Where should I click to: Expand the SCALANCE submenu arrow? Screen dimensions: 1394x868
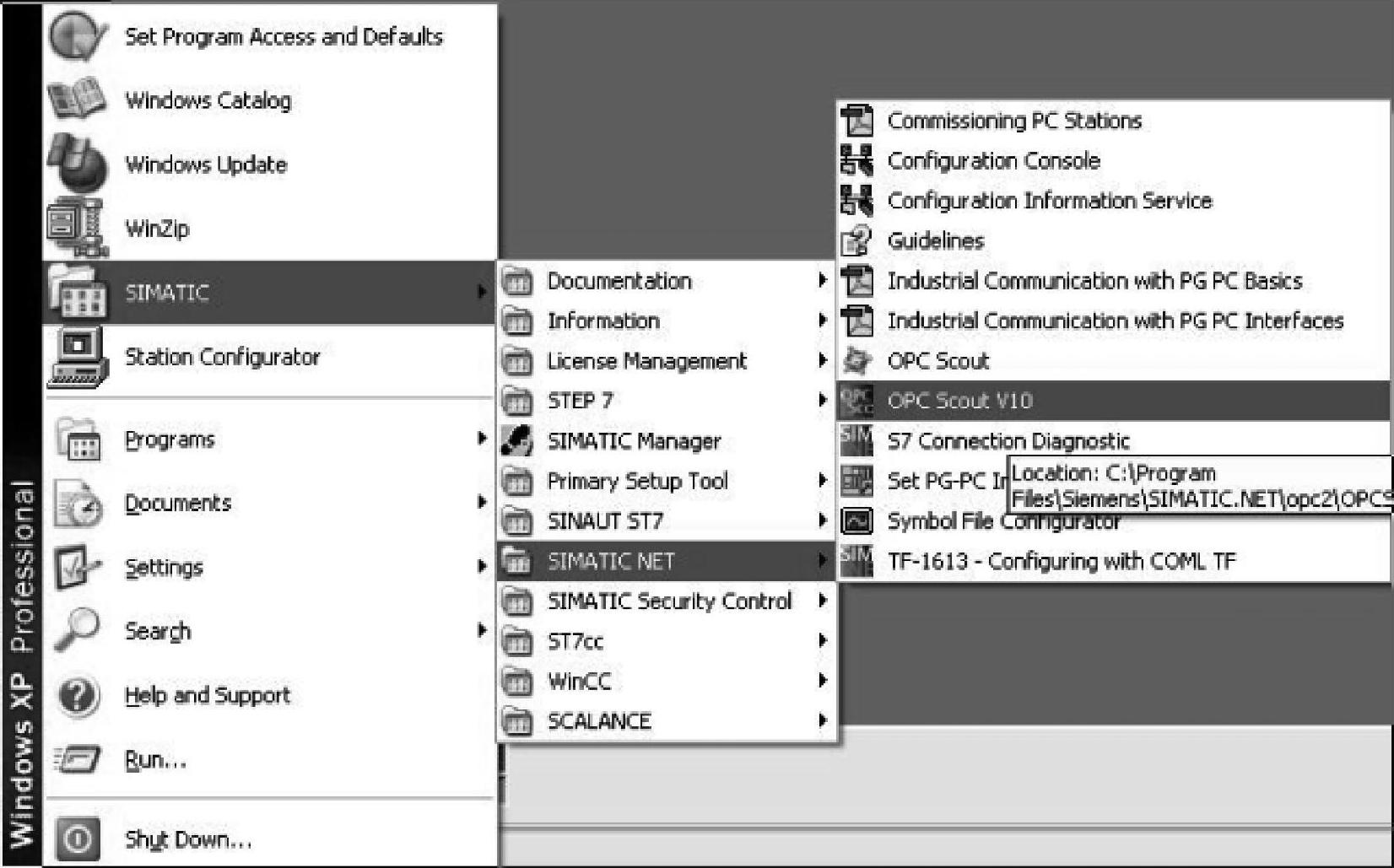pos(822,720)
